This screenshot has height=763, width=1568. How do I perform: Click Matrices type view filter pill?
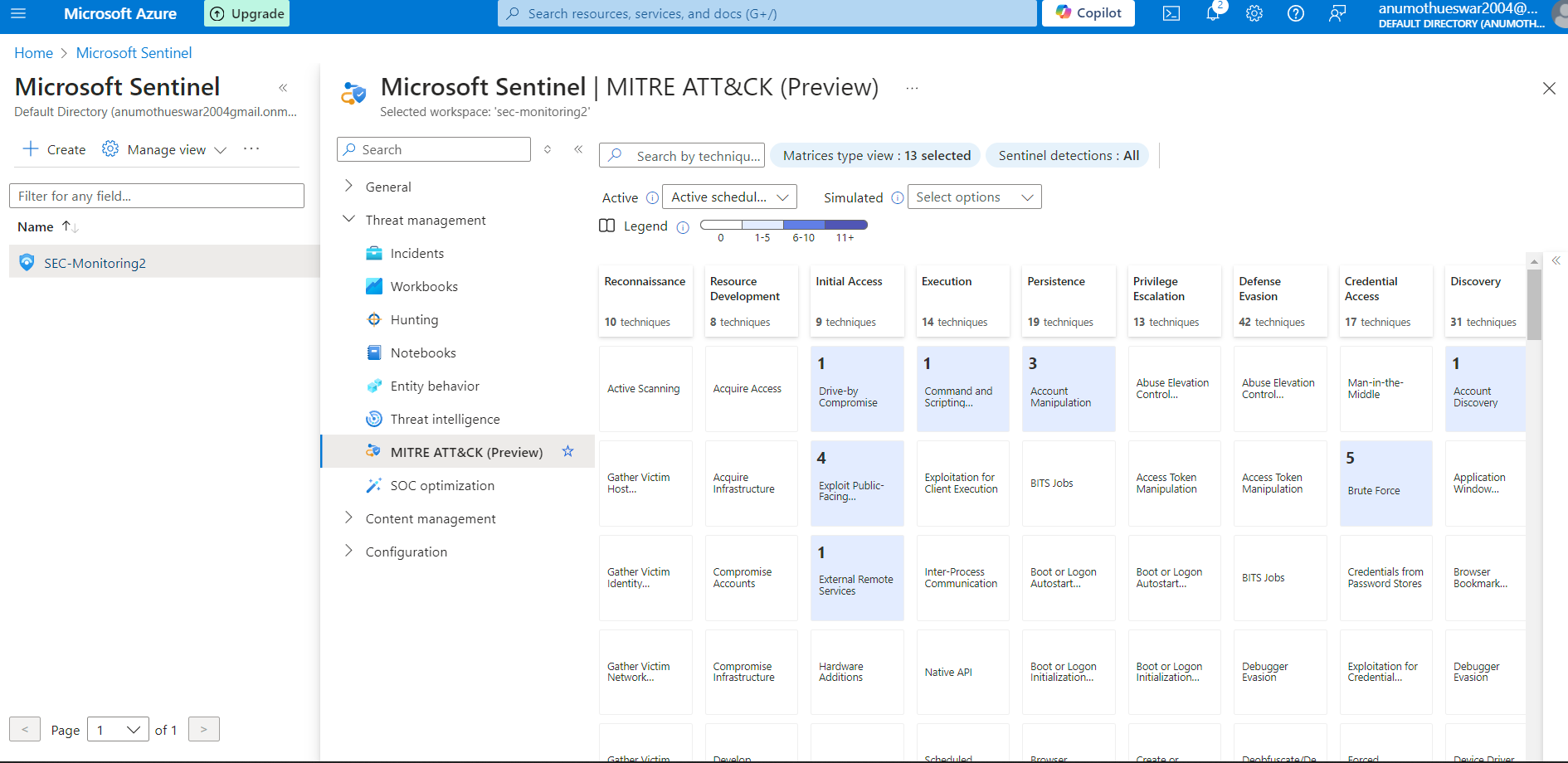pos(876,155)
